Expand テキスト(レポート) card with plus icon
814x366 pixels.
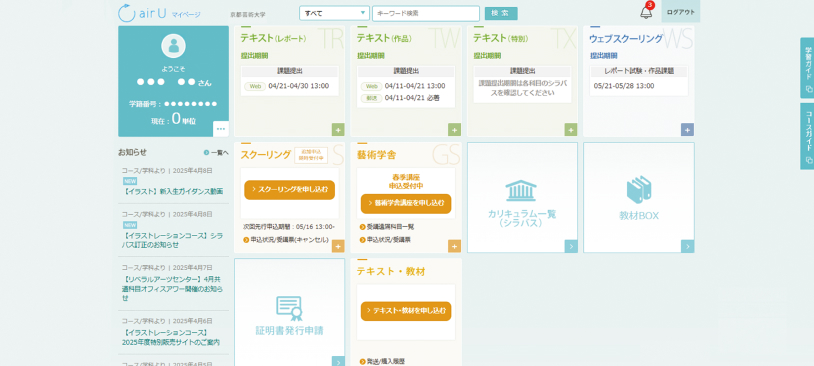pos(338,130)
